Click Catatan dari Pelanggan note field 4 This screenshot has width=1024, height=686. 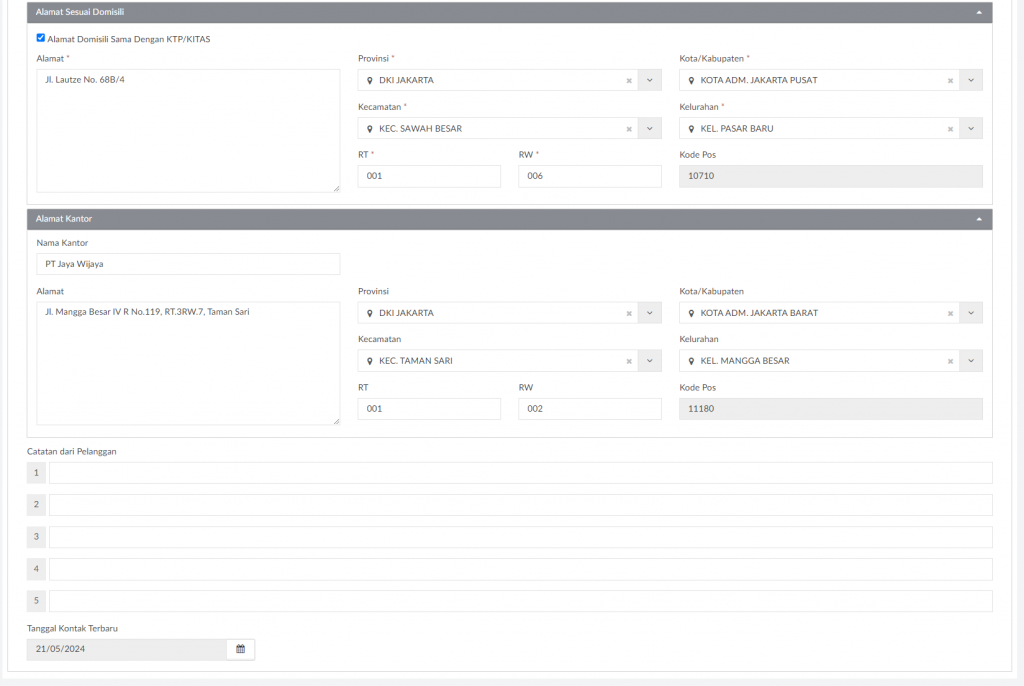point(520,569)
